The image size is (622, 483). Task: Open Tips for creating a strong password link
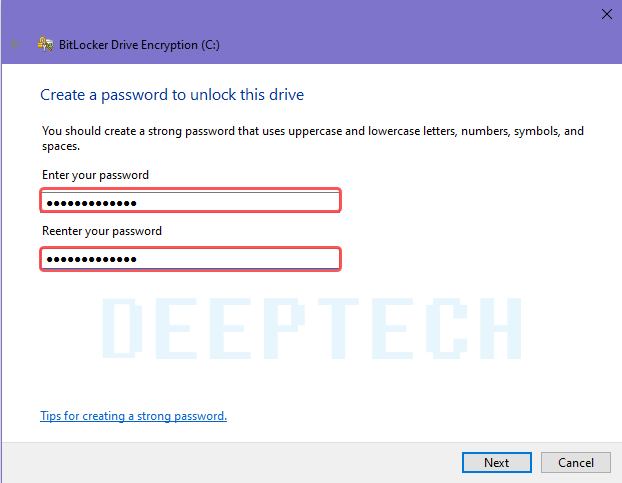134,416
